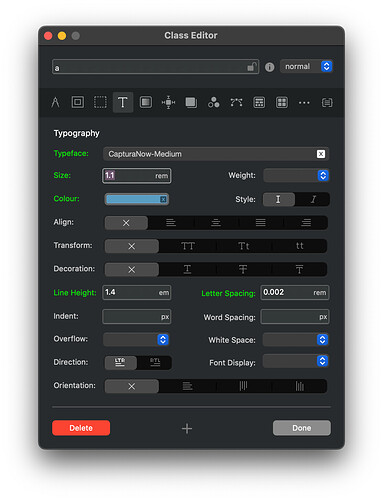Set Decoration to none
The image size is (382, 500).
click(x=132, y=269)
